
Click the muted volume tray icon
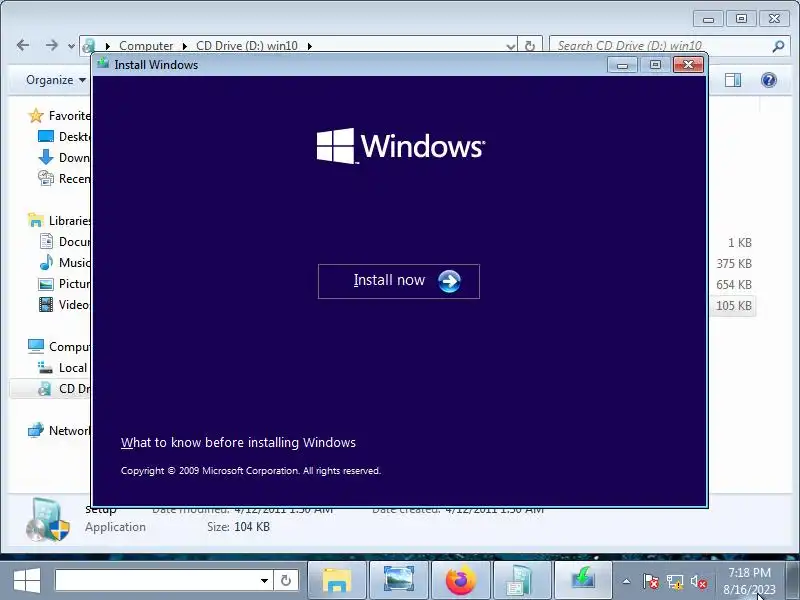698,581
